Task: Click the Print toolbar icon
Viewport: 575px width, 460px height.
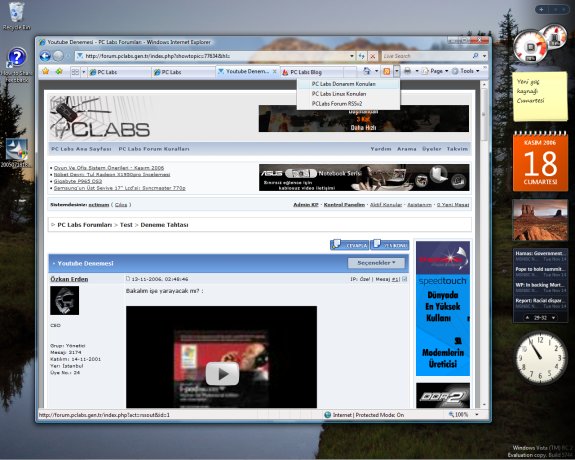Action: (x=407, y=71)
